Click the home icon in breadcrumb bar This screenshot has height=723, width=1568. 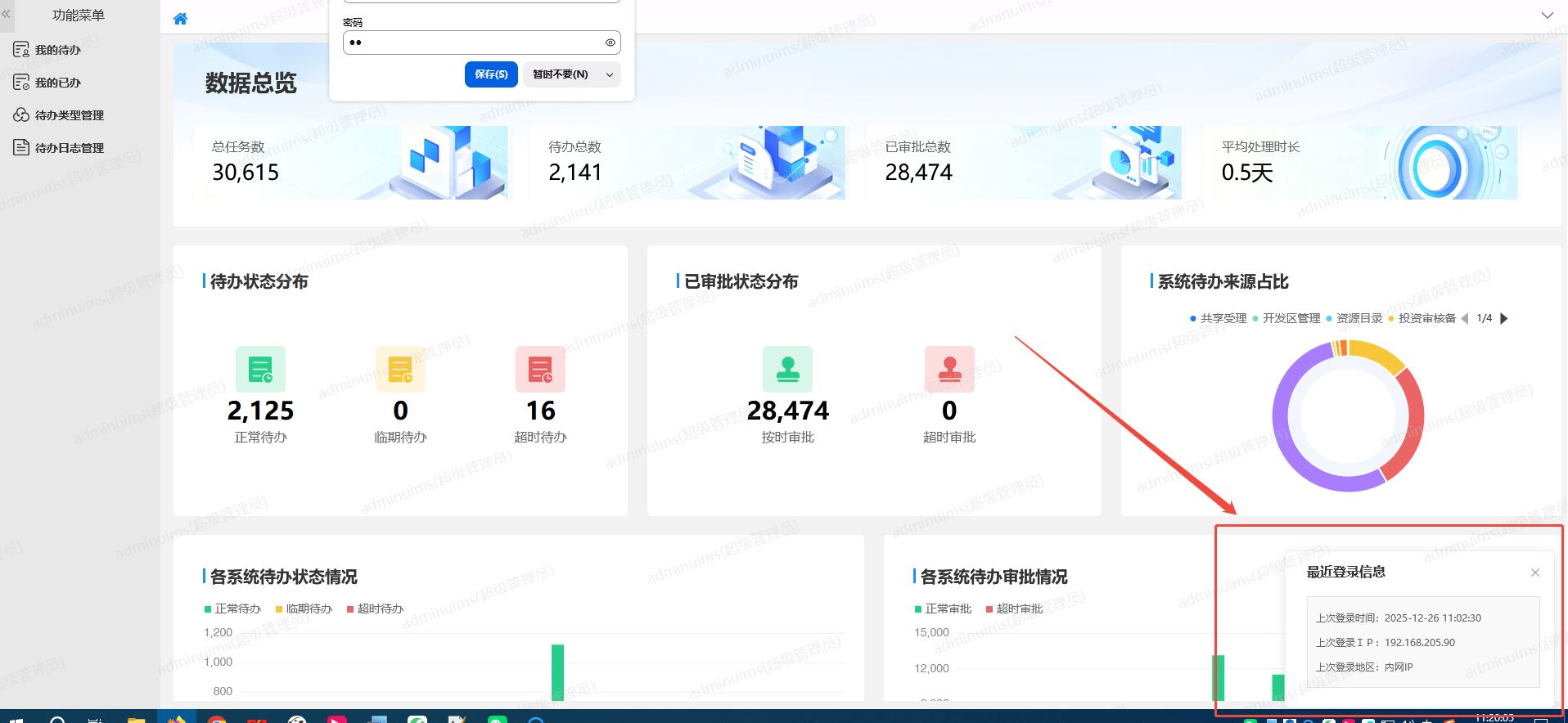point(180,19)
